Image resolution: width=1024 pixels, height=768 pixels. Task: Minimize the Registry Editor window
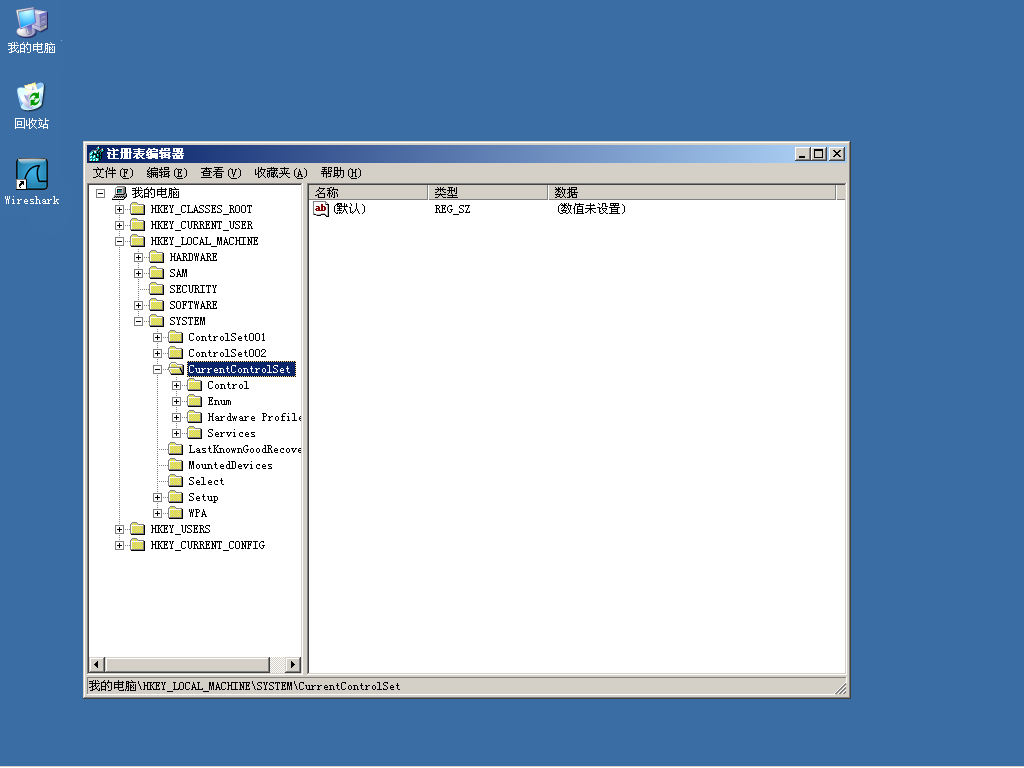(x=803, y=154)
